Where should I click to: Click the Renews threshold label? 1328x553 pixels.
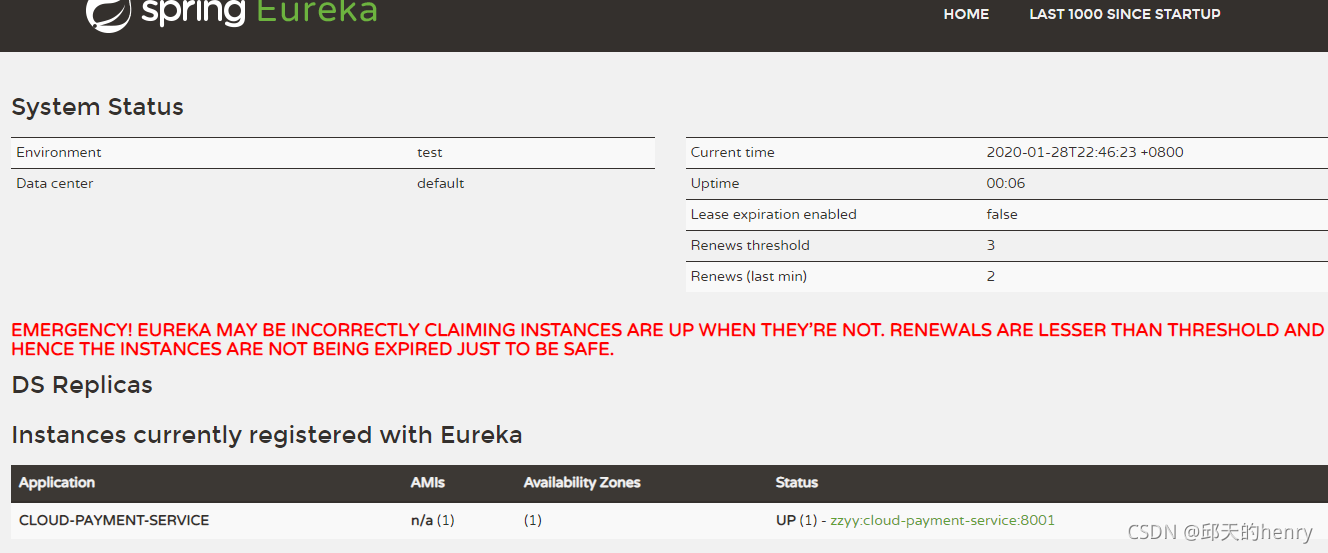750,245
